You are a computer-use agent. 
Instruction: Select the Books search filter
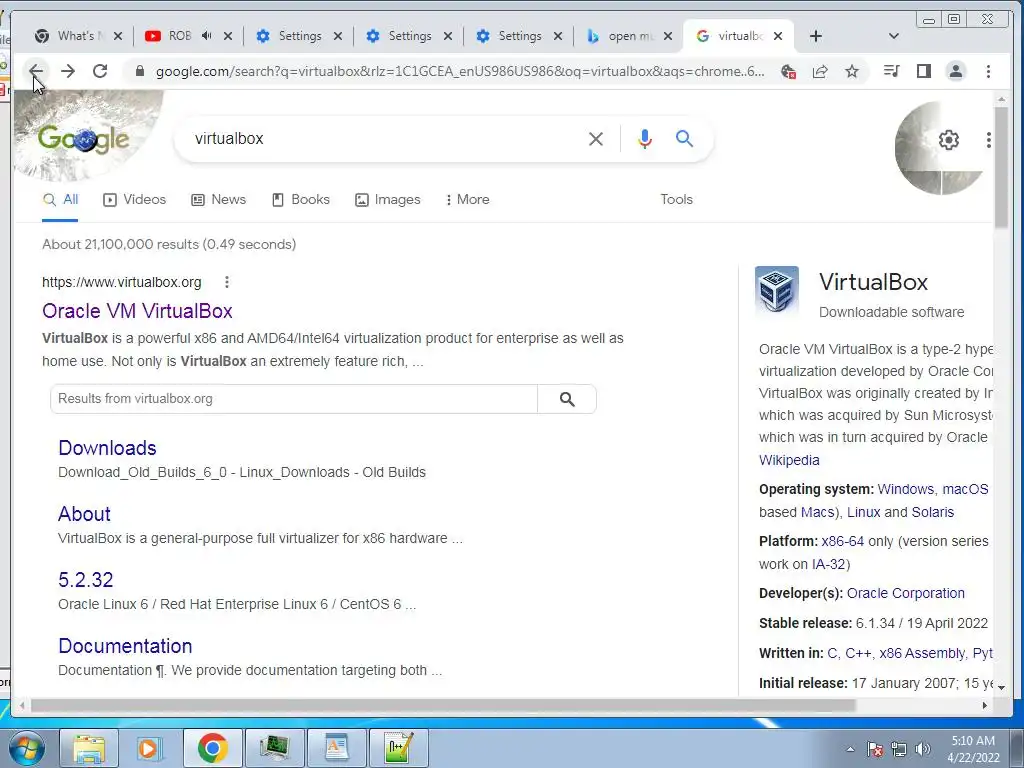click(300, 200)
